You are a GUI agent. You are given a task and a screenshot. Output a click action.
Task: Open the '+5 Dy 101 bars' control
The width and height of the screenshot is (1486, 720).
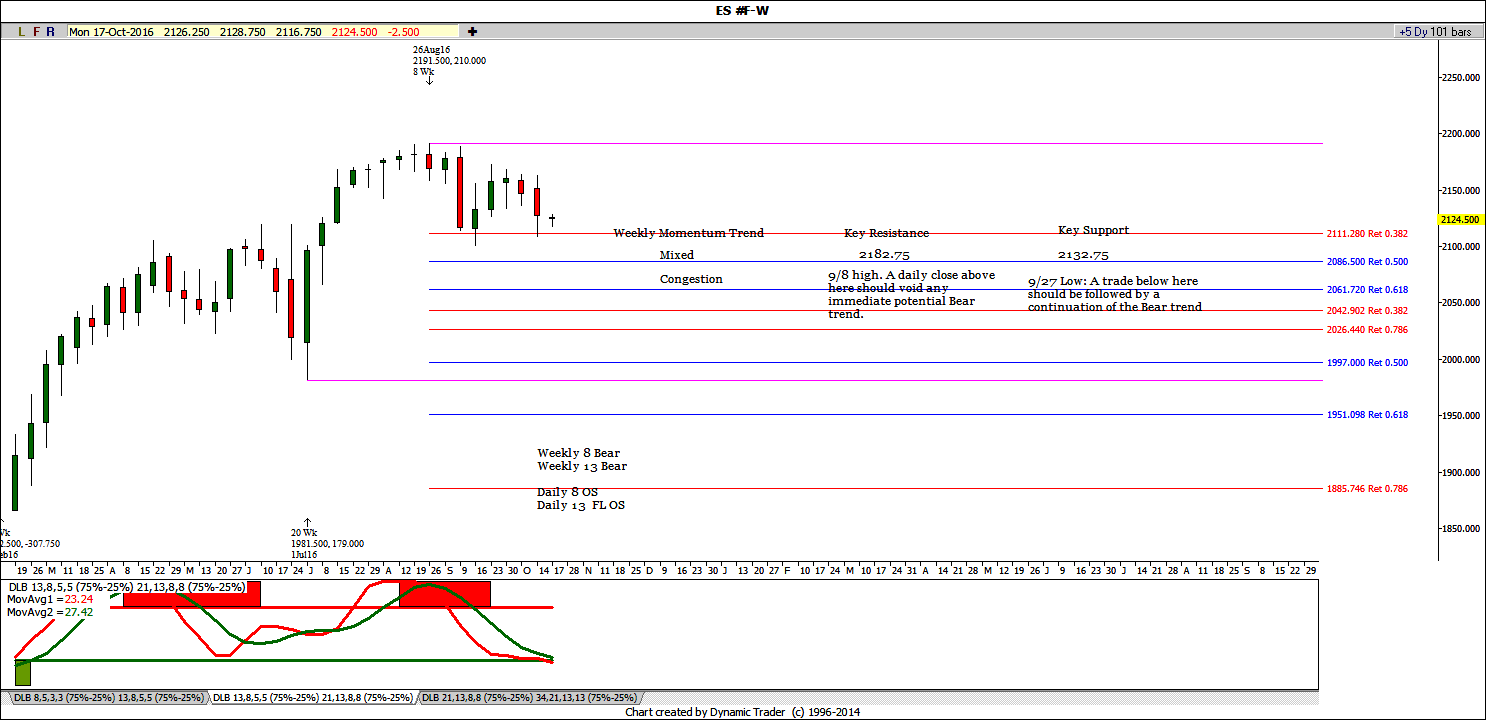1438,32
